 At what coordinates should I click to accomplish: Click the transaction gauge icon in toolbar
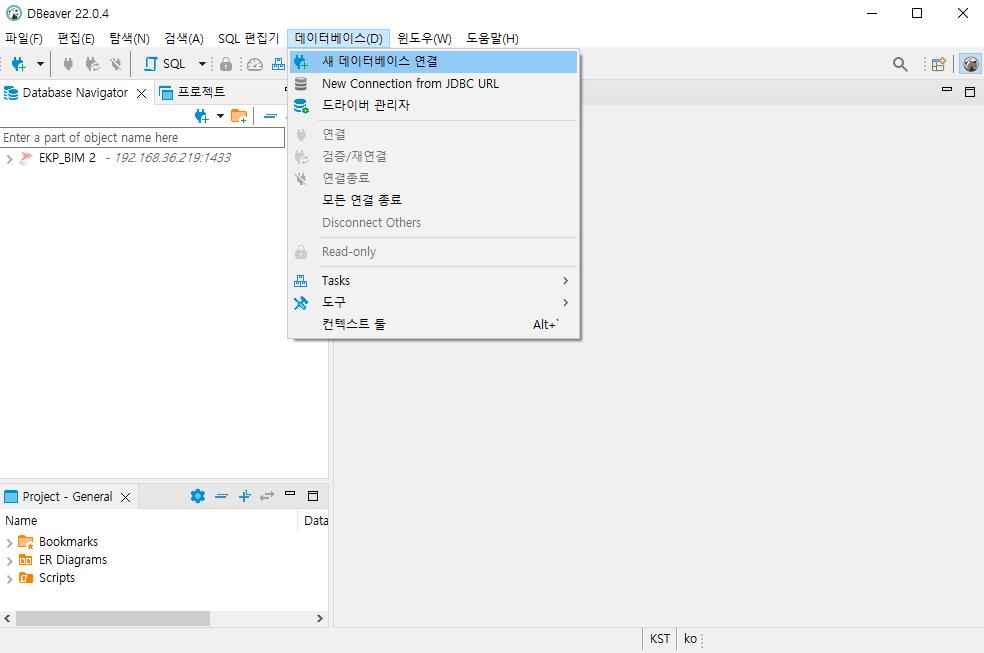pos(254,63)
